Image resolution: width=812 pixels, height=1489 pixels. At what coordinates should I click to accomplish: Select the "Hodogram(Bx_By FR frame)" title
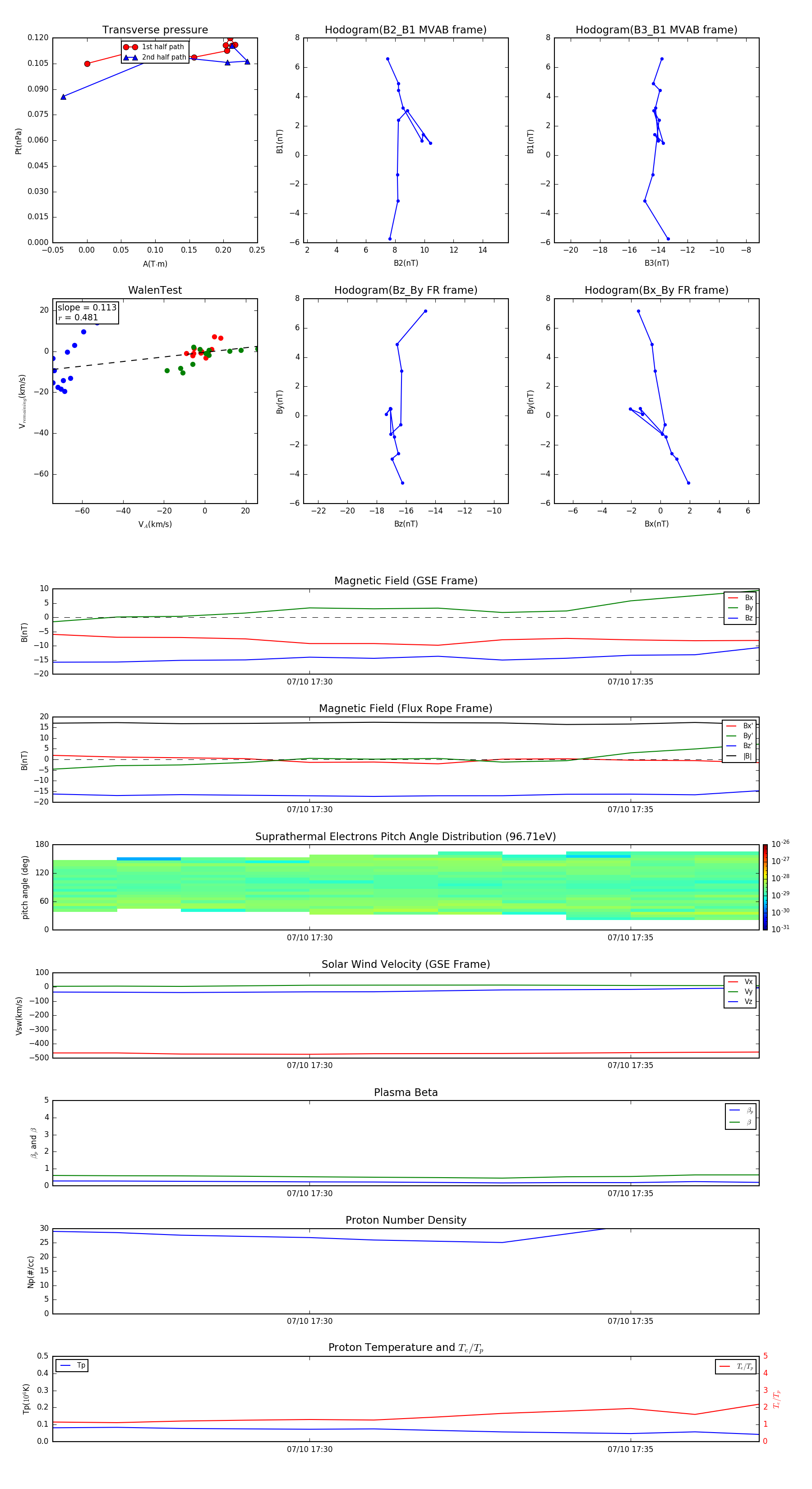click(656, 290)
